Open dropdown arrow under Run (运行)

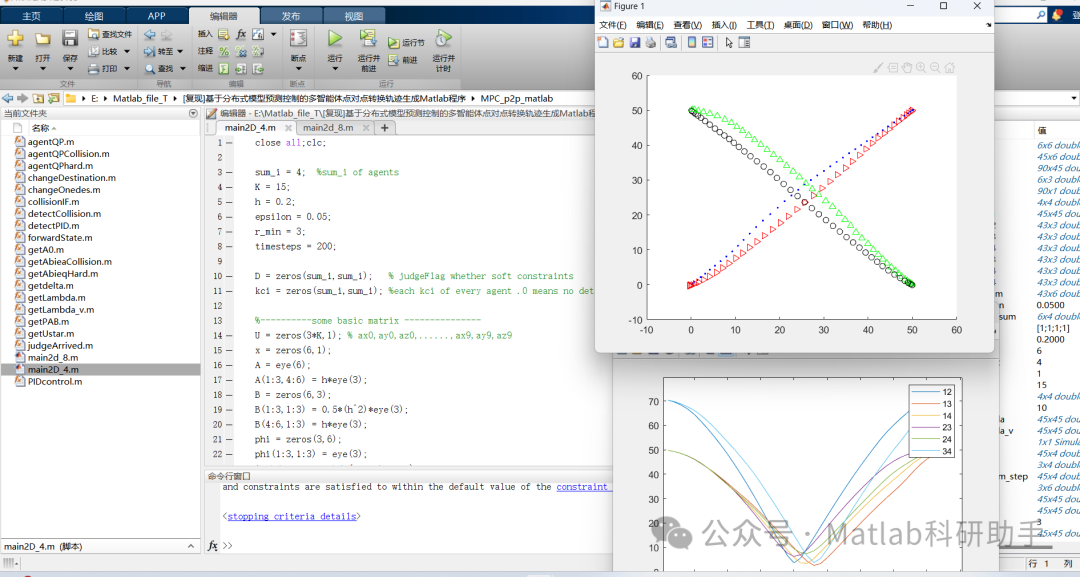click(x=335, y=69)
